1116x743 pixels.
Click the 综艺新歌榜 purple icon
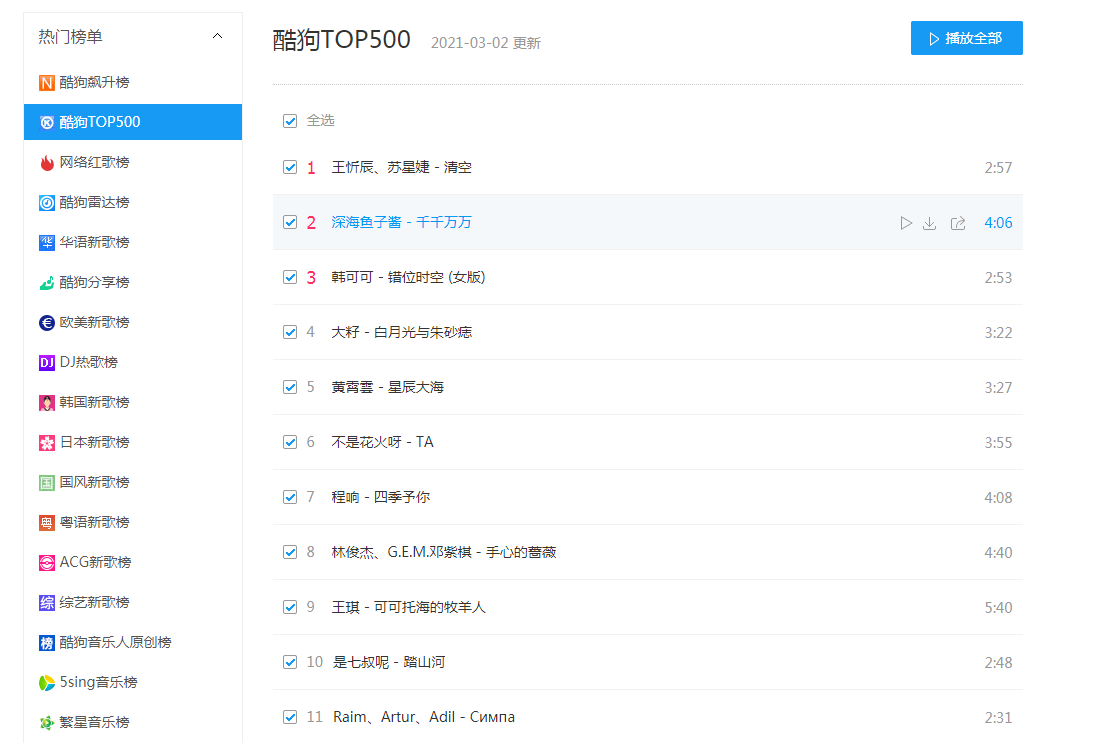click(46, 603)
